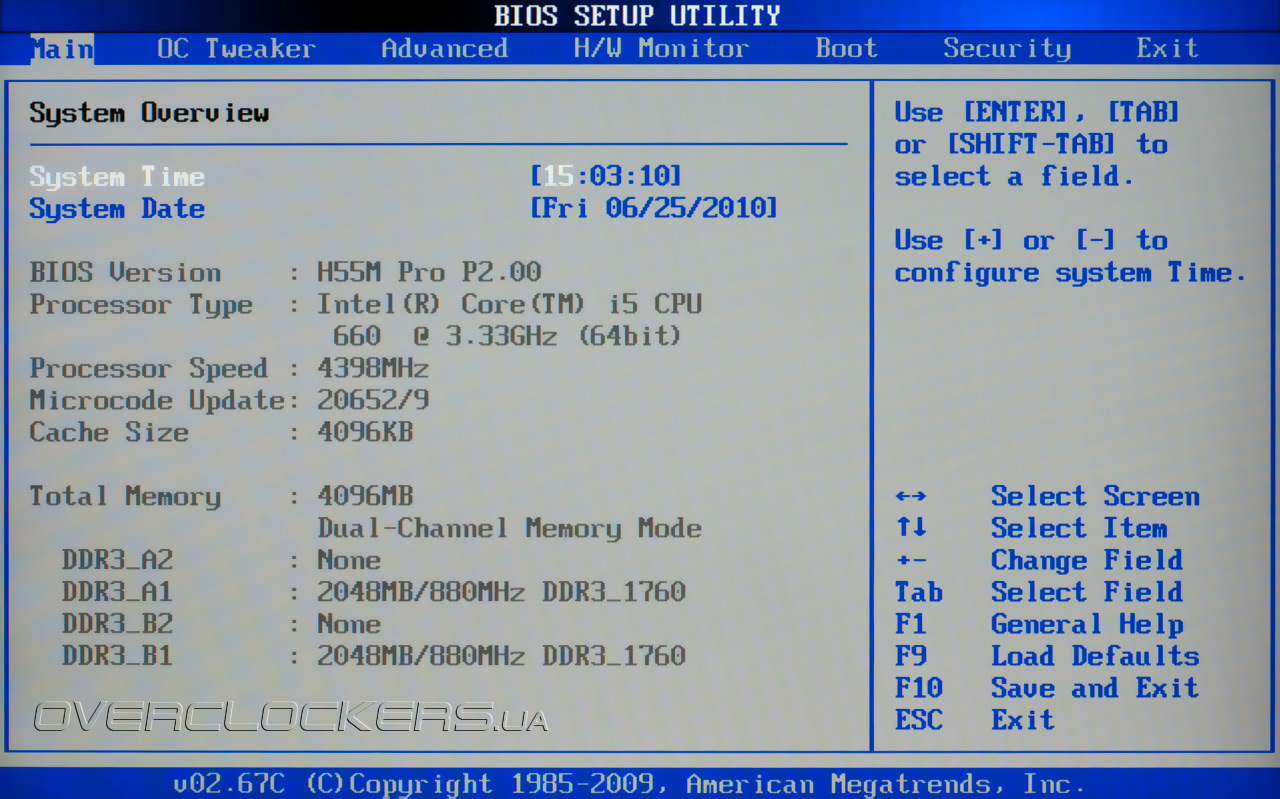The height and width of the screenshot is (799, 1280).
Task: Open the H/W Monitor tab
Action: pos(661,48)
